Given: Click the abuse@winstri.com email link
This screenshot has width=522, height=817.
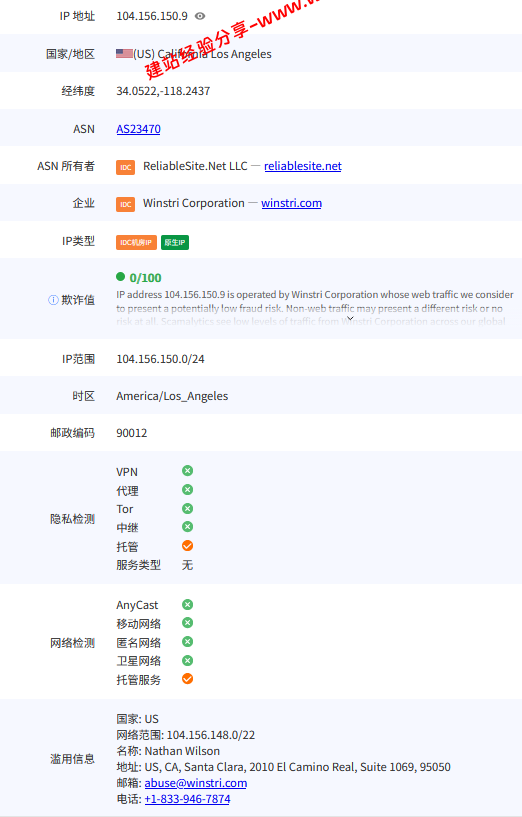Looking at the screenshot, I should [x=195, y=783].
